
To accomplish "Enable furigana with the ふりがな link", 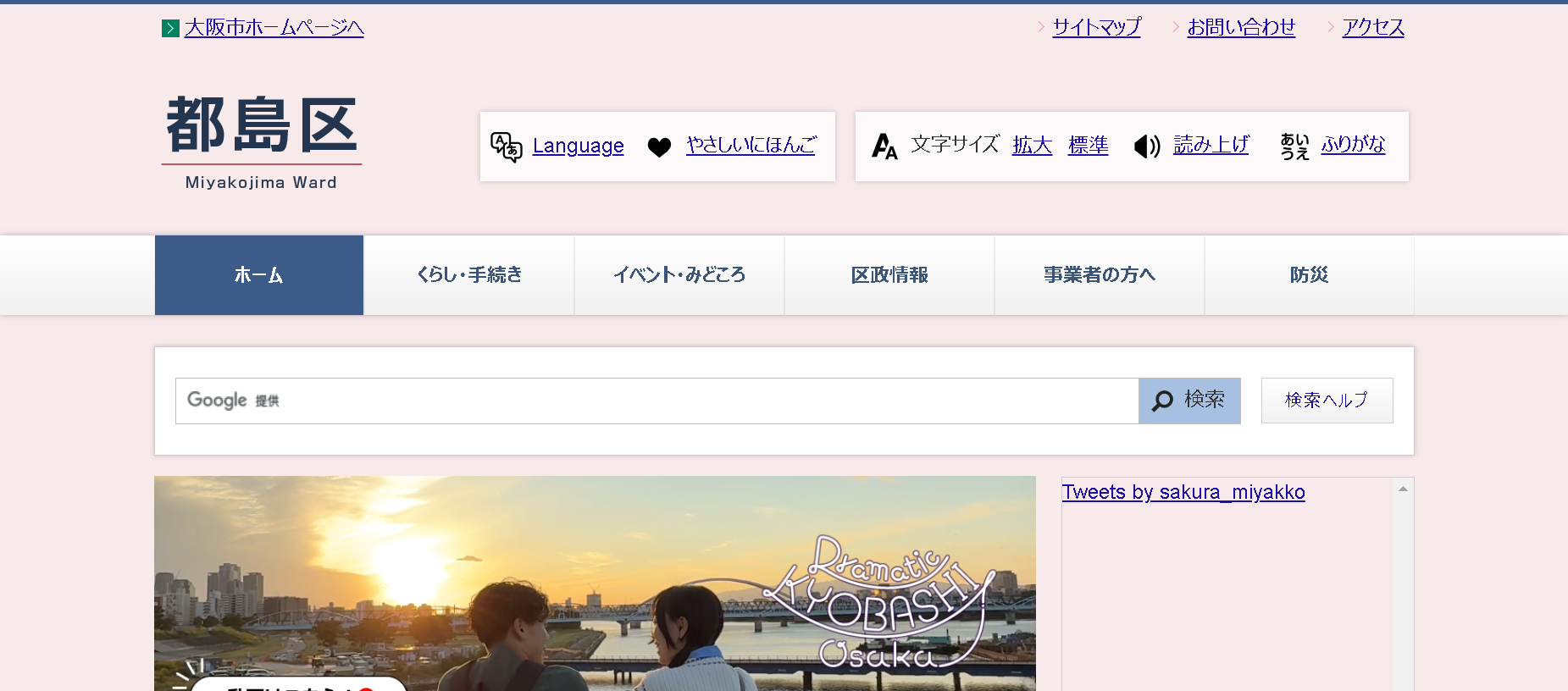I will tap(1353, 145).
